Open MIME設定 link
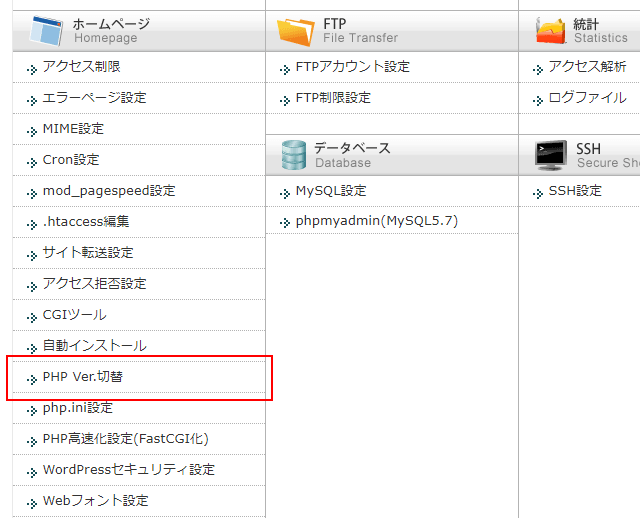The image size is (640, 518). coord(73,129)
